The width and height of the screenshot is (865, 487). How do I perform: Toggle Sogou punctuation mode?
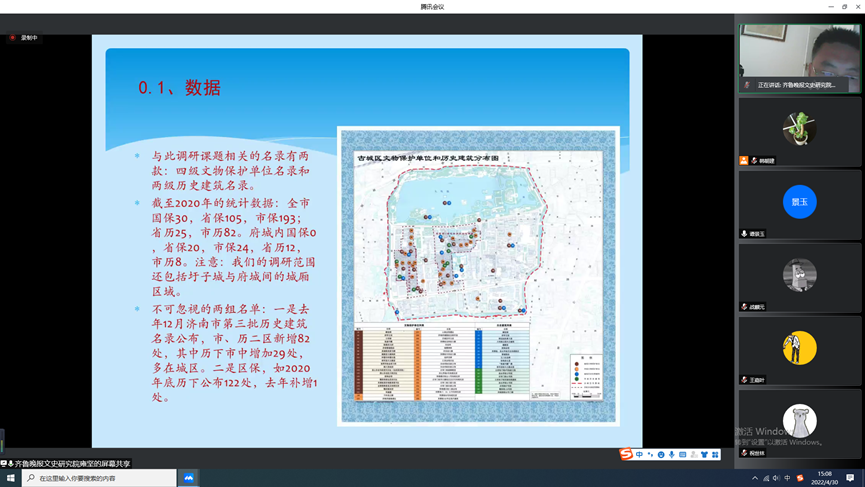(650, 455)
